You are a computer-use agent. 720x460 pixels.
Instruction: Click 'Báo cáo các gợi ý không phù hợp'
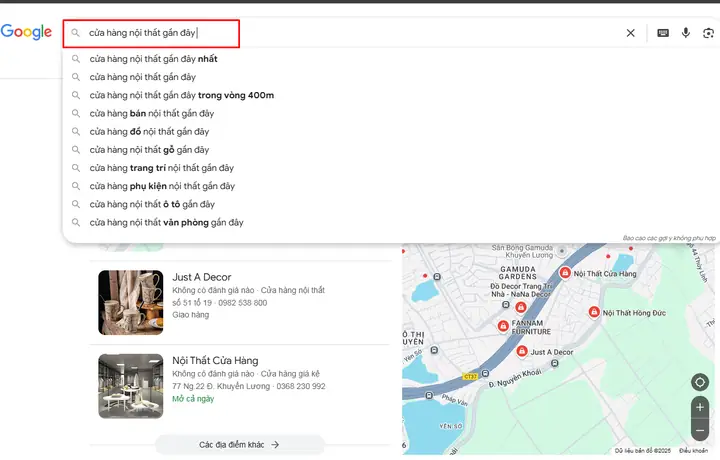point(669,238)
